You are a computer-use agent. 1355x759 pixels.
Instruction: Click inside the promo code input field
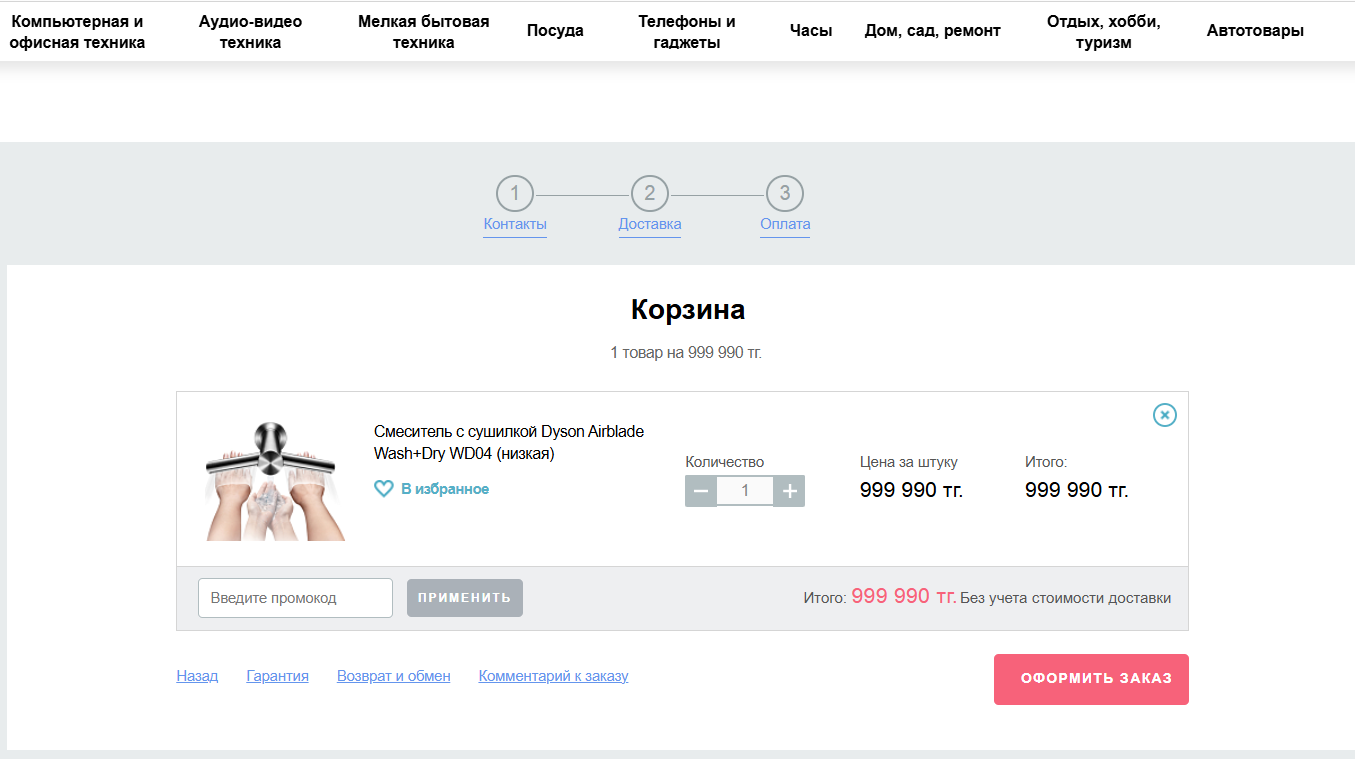pyautogui.click(x=295, y=597)
